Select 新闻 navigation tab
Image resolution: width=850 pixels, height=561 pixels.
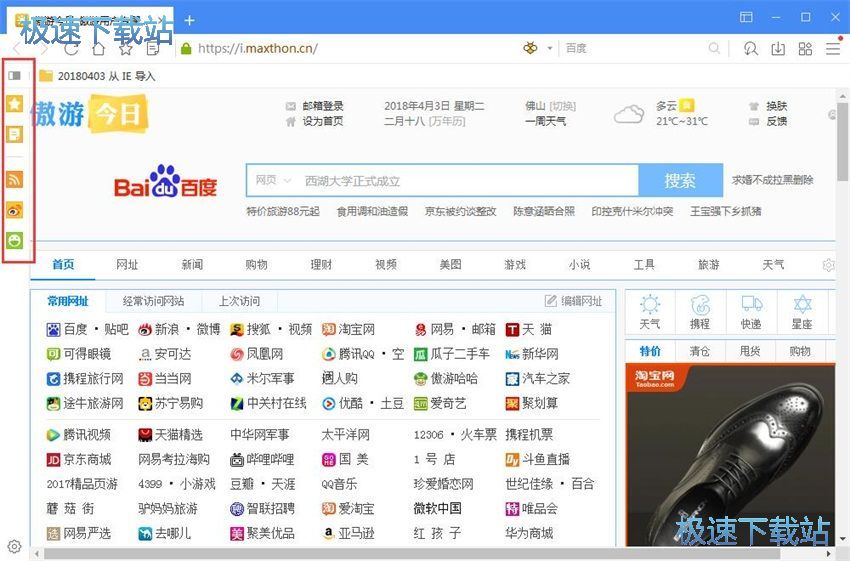pyautogui.click(x=192, y=265)
